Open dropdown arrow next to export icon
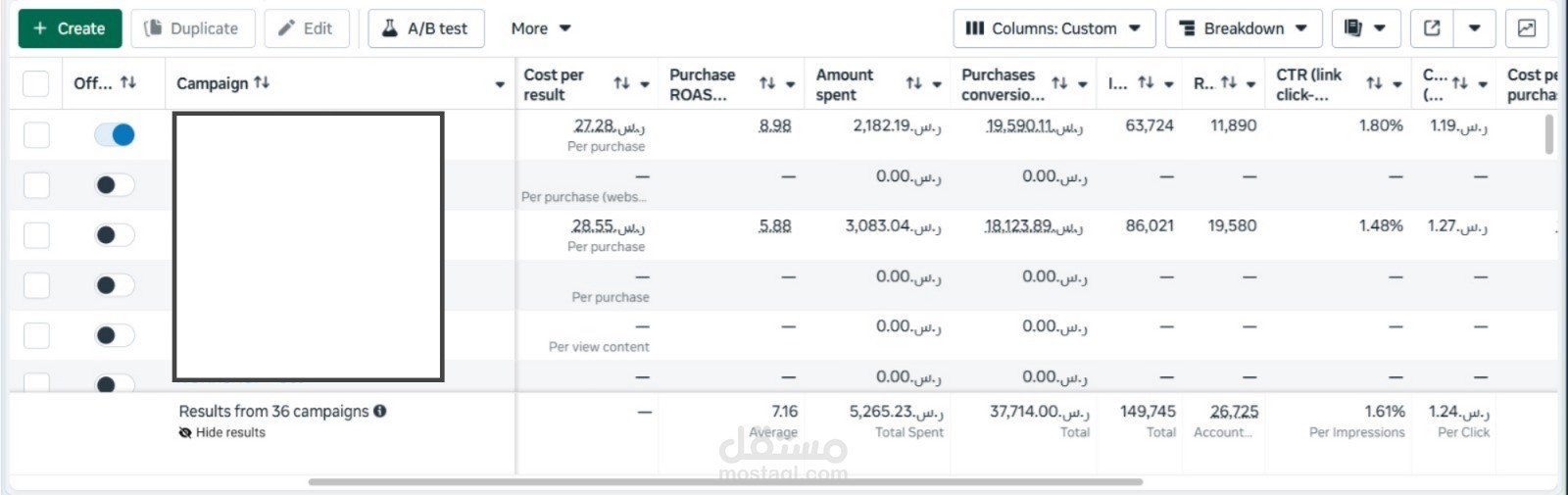The image size is (1568, 495). (1474, 28)
